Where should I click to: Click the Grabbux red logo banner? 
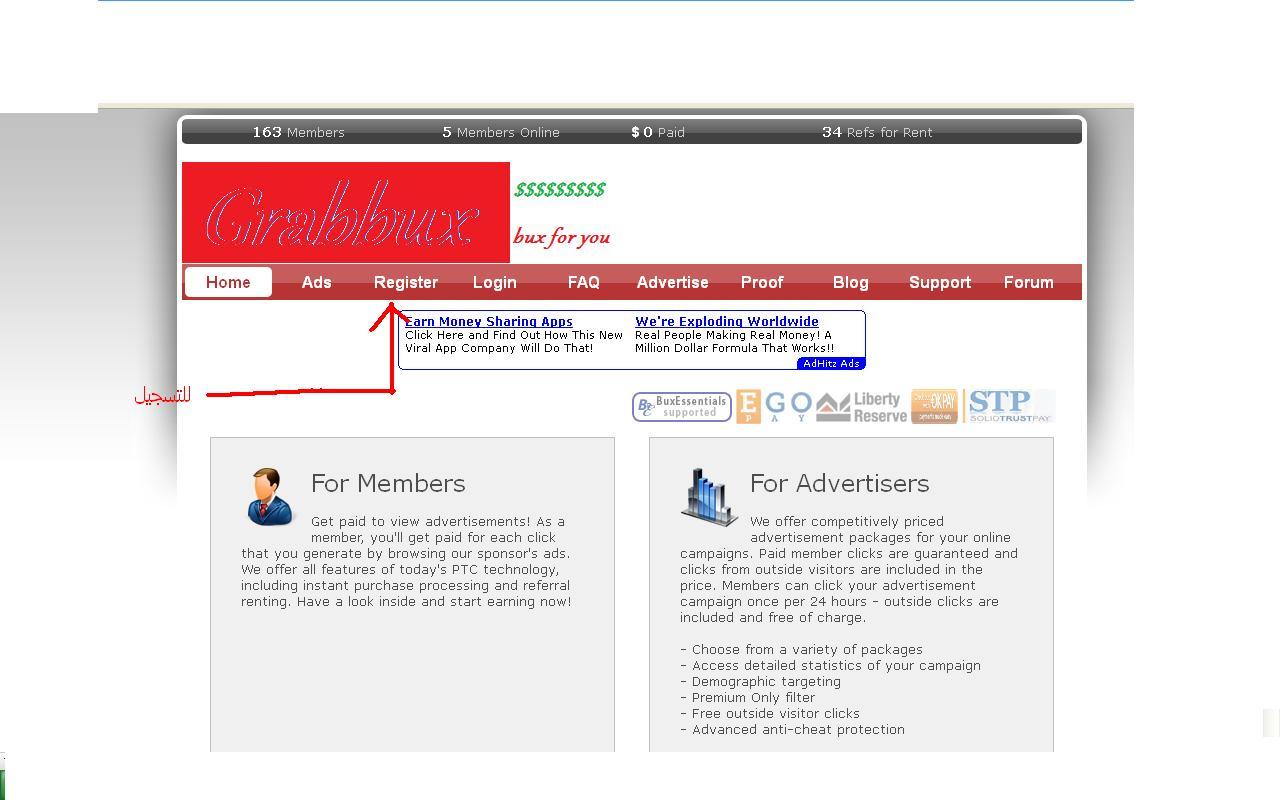point(346,212)
